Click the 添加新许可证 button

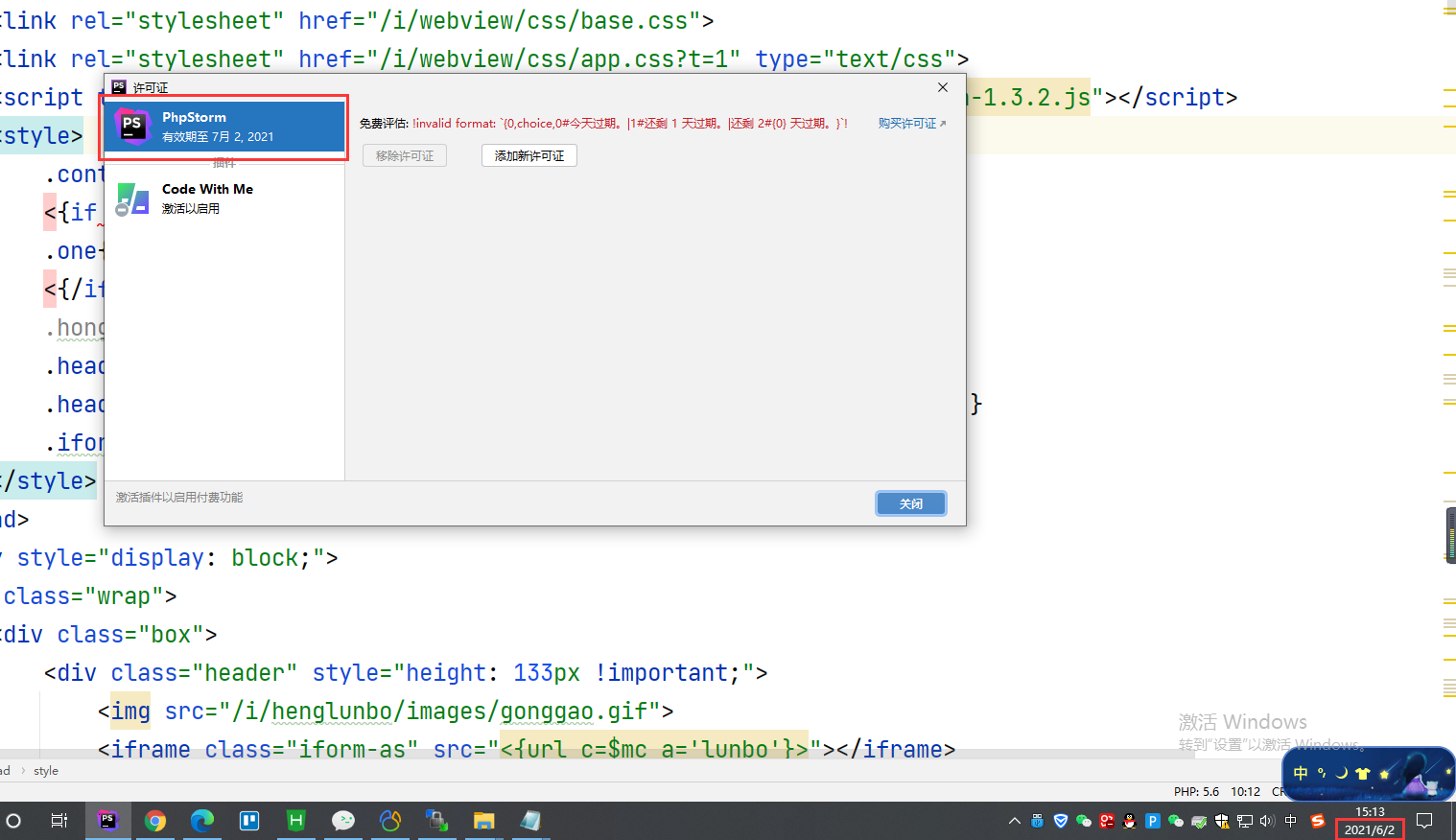(529, 155)
